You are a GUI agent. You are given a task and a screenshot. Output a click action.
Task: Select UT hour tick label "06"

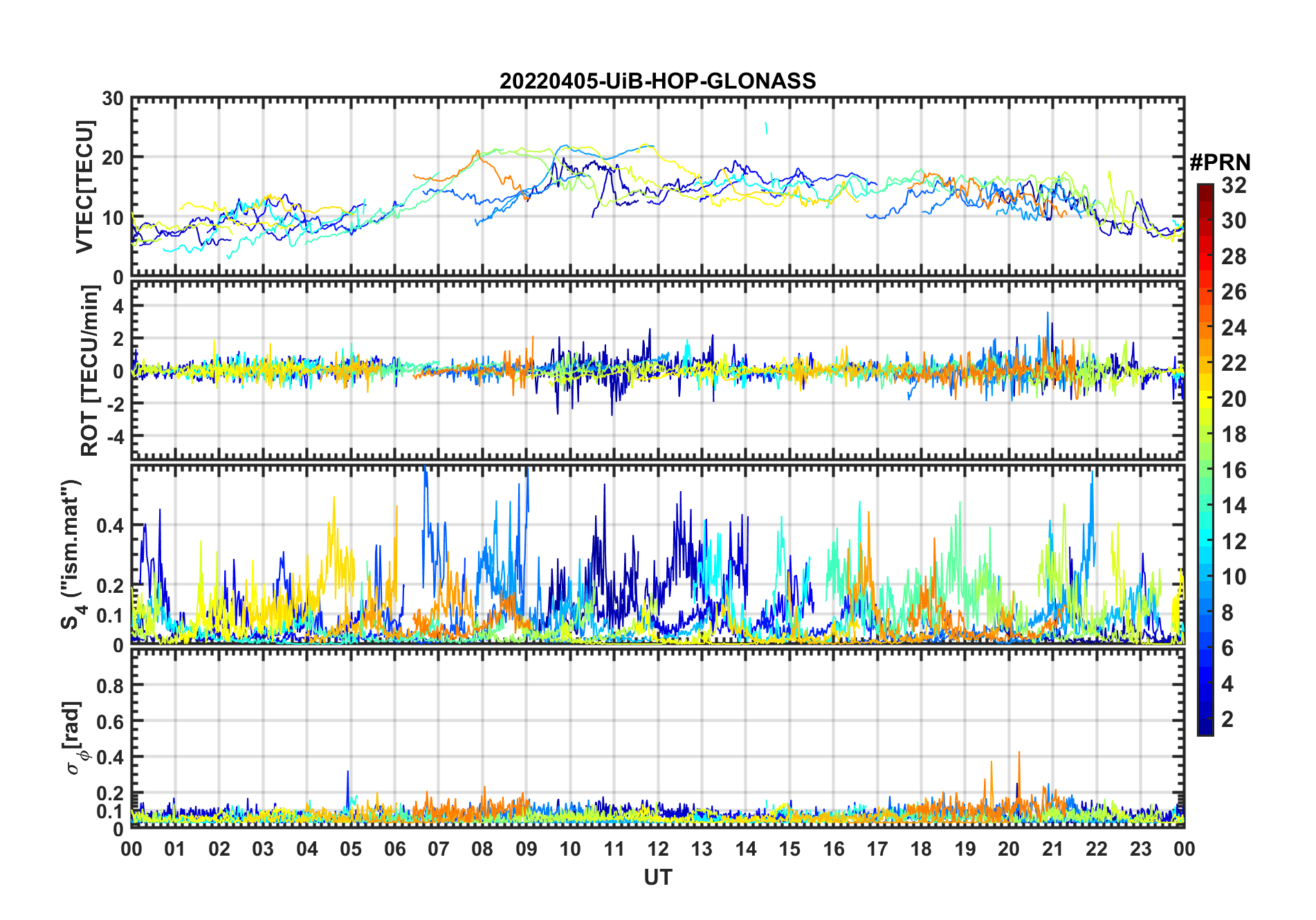pyautogui.click(x=395, y=849)
